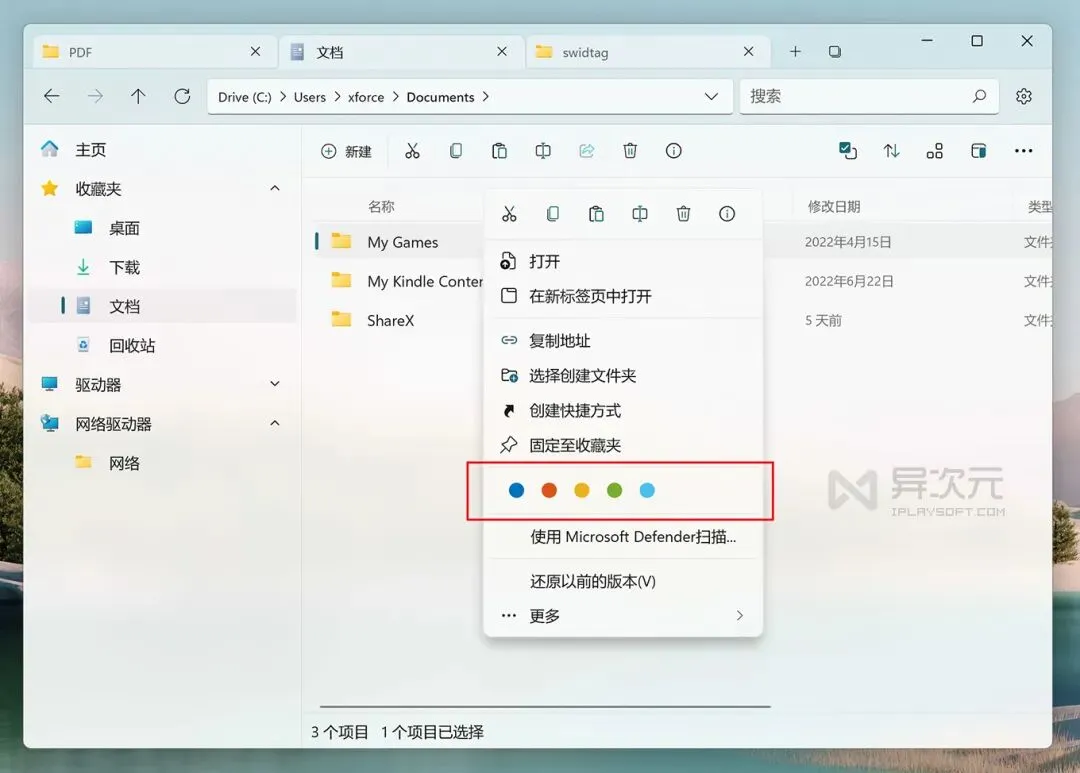The image size is (1080, 773).
Task: Select 打开 in the context menu
Action: [x=623, y=262]
